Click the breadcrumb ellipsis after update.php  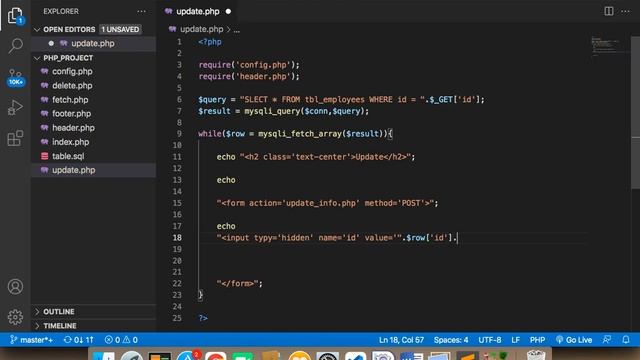coord(237,30)
